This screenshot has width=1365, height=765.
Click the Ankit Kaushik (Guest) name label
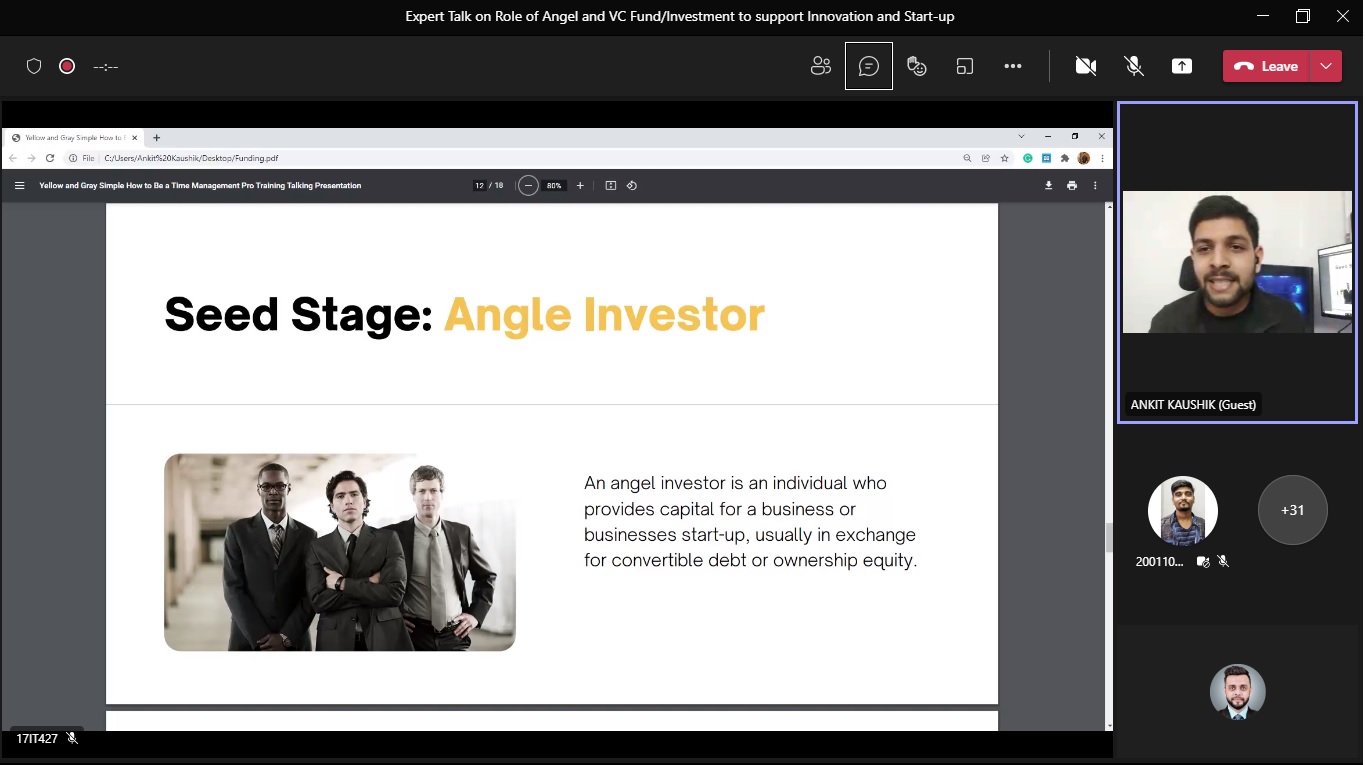point(1193,405)
